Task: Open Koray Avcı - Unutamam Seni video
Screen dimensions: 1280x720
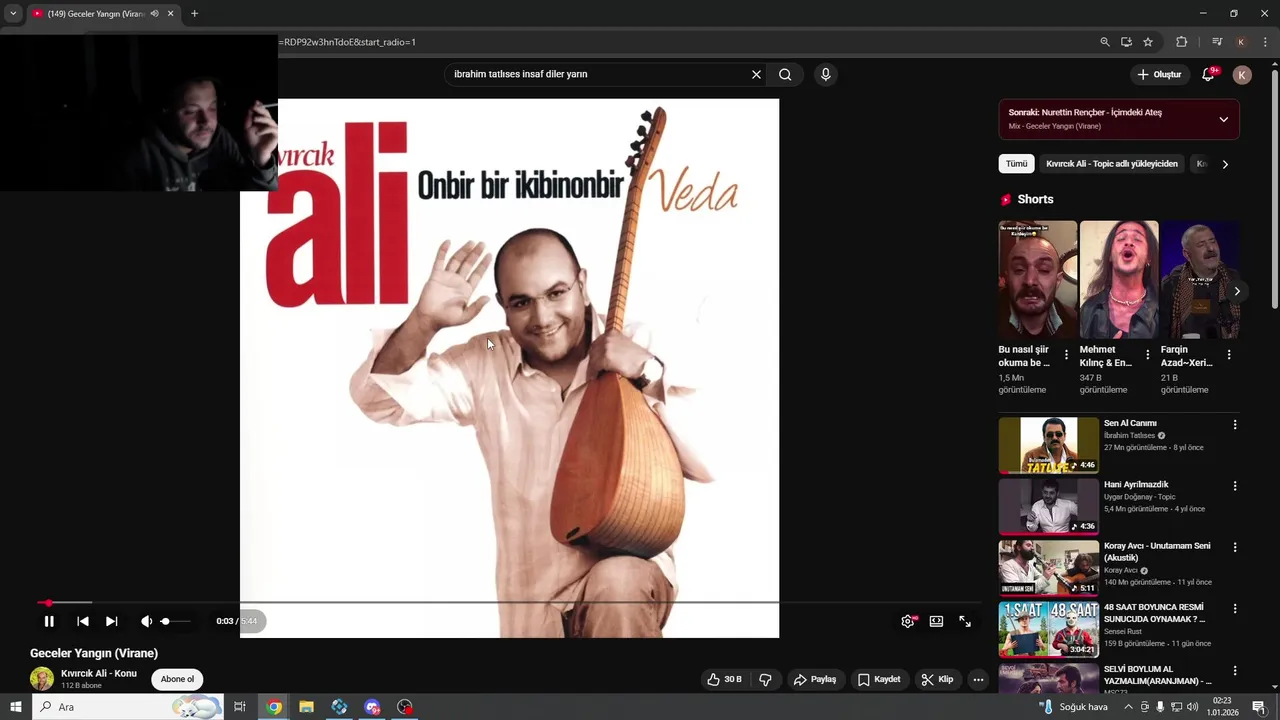Action: point(1048,567)
